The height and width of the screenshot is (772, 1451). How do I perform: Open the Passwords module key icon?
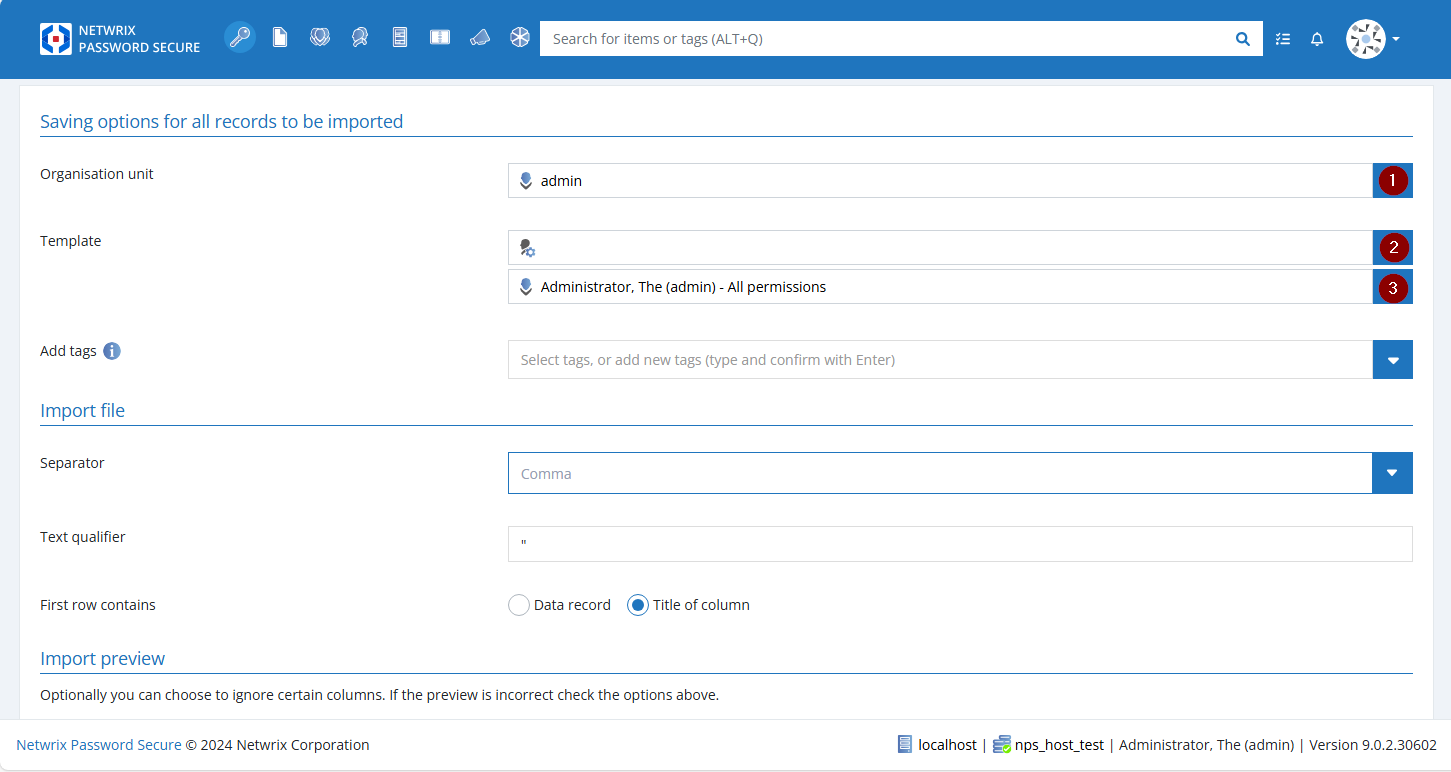click(240, 38)
